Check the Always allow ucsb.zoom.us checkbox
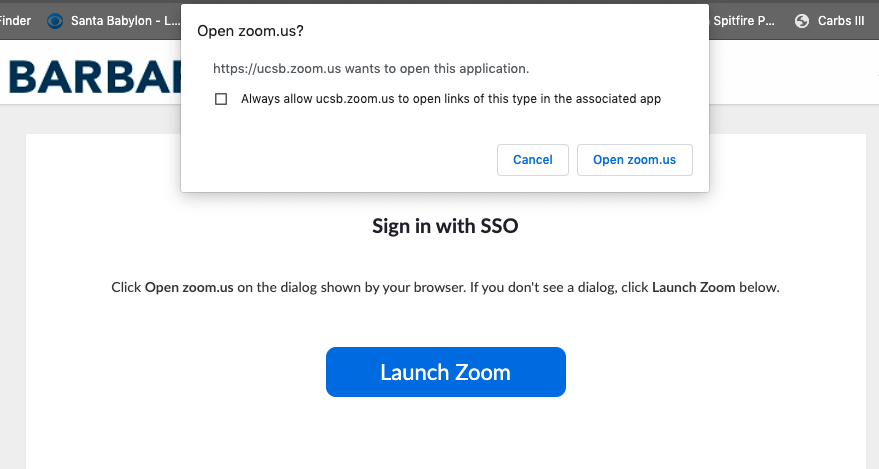 pos(221,99)
